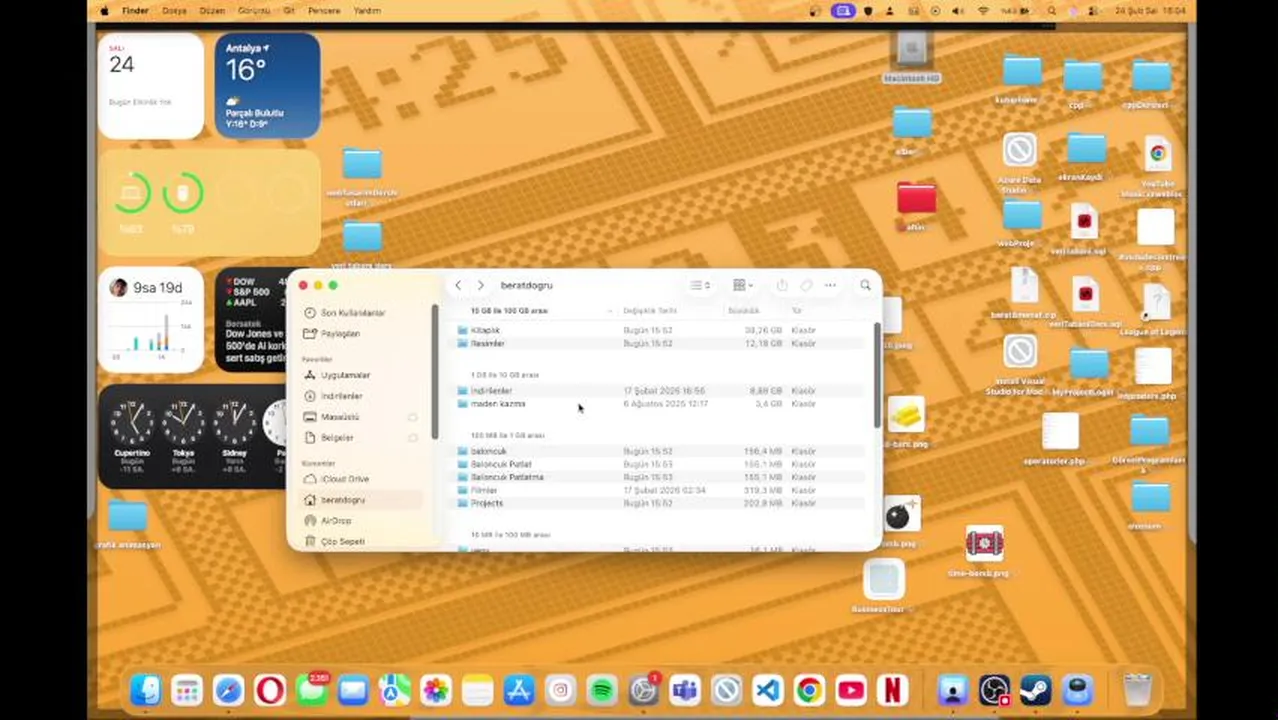
Task: Sort by the size column header
Action: (x=744, y=311)
